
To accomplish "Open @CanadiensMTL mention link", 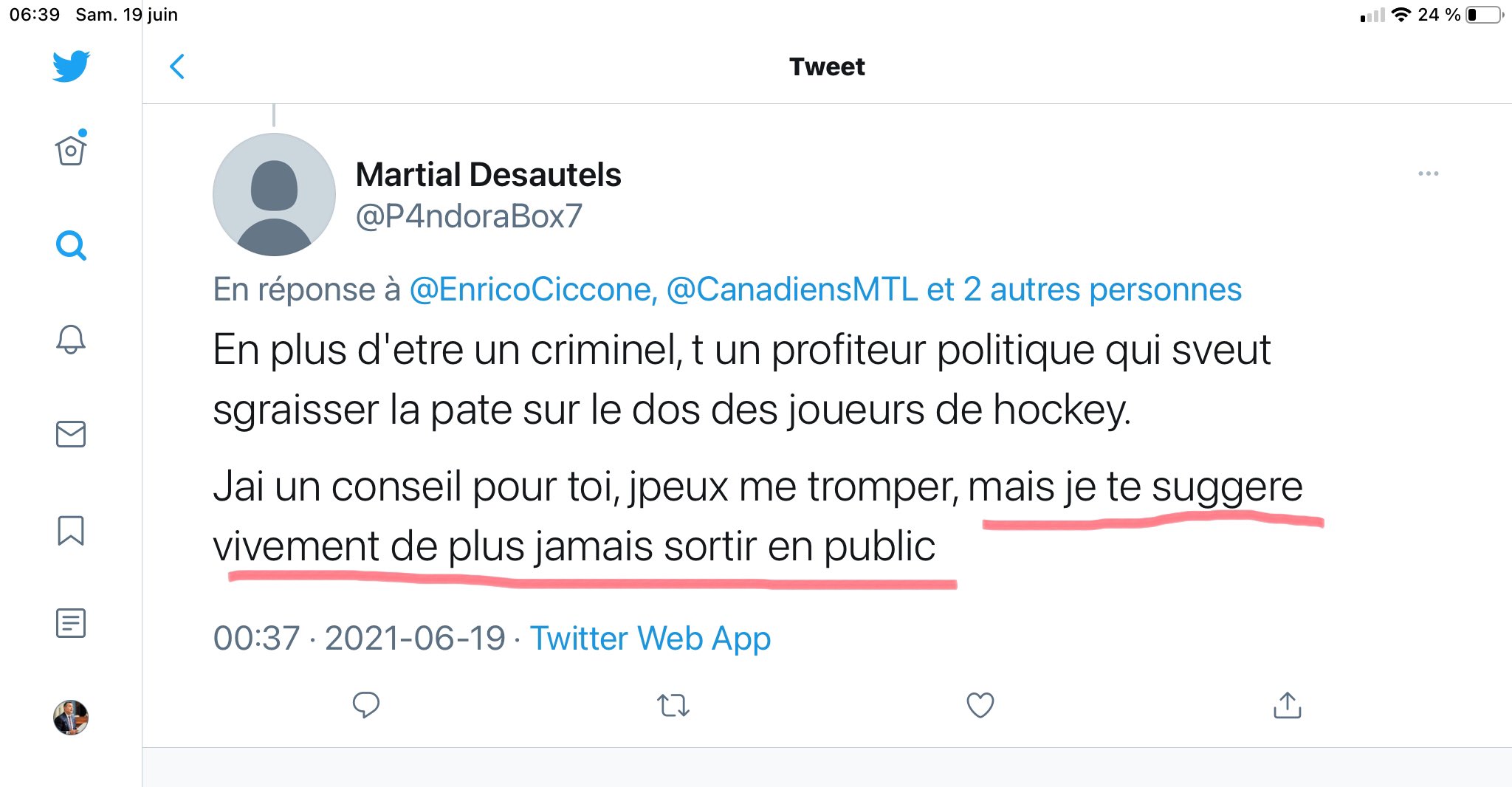I will (x=792, y=289).
